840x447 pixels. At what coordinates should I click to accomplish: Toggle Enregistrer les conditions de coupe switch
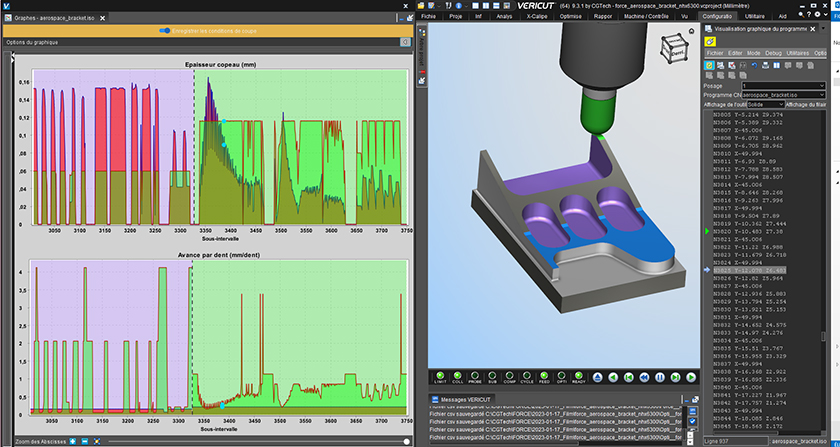click(x=167, y=30)
